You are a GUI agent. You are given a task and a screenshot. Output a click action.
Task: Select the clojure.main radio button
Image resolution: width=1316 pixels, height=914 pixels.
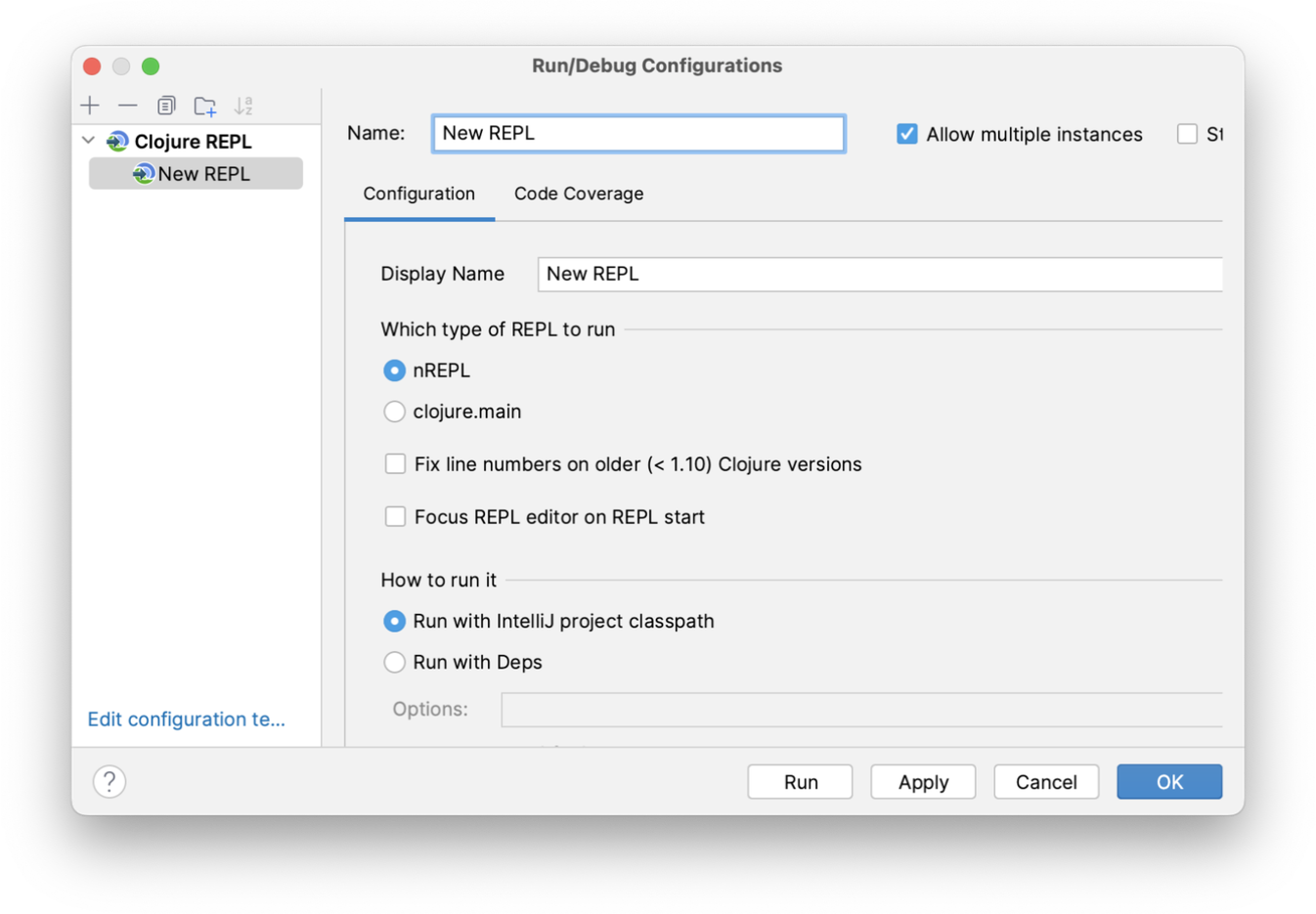click(394, 412)
